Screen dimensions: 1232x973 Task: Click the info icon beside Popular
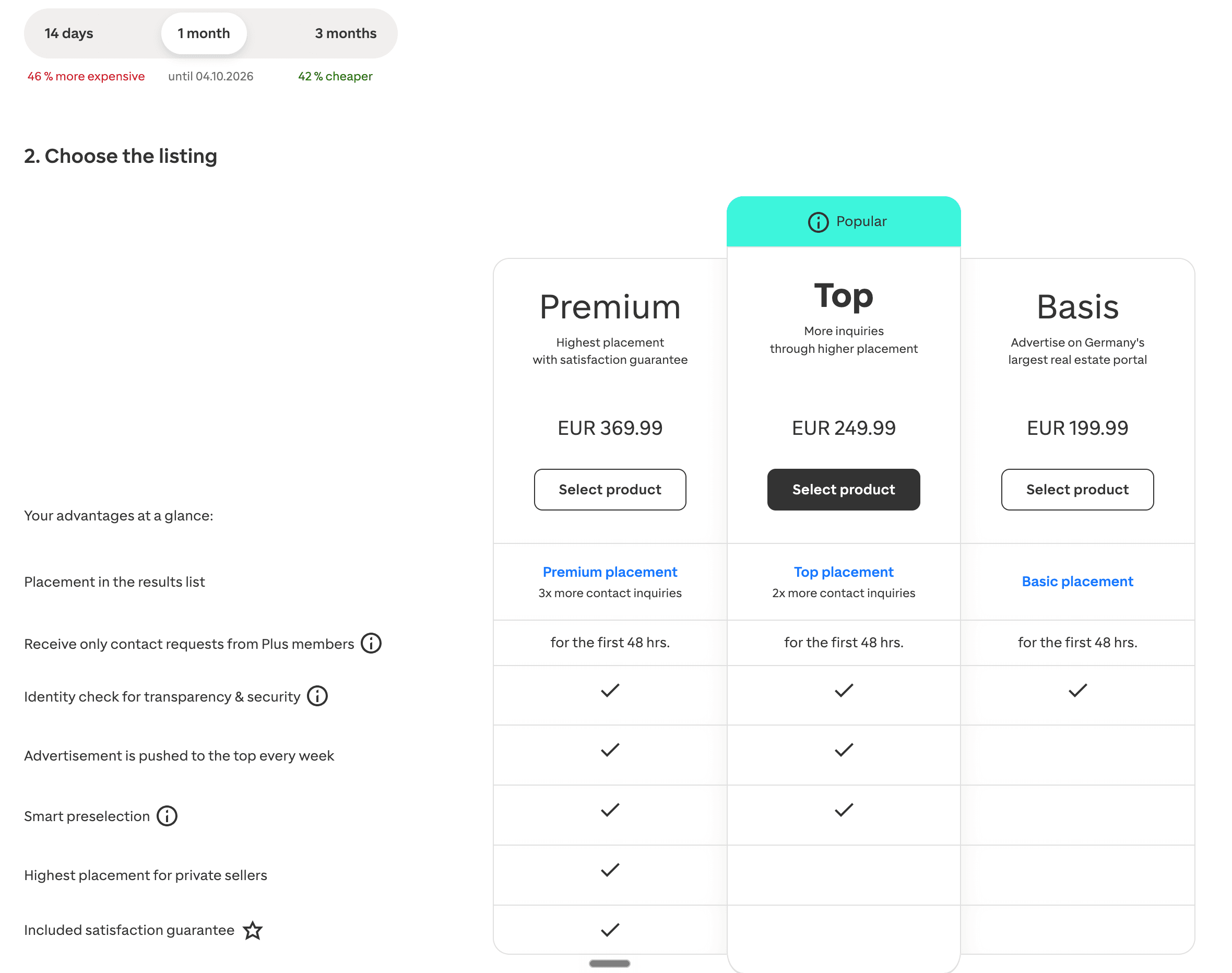(818, 222)
